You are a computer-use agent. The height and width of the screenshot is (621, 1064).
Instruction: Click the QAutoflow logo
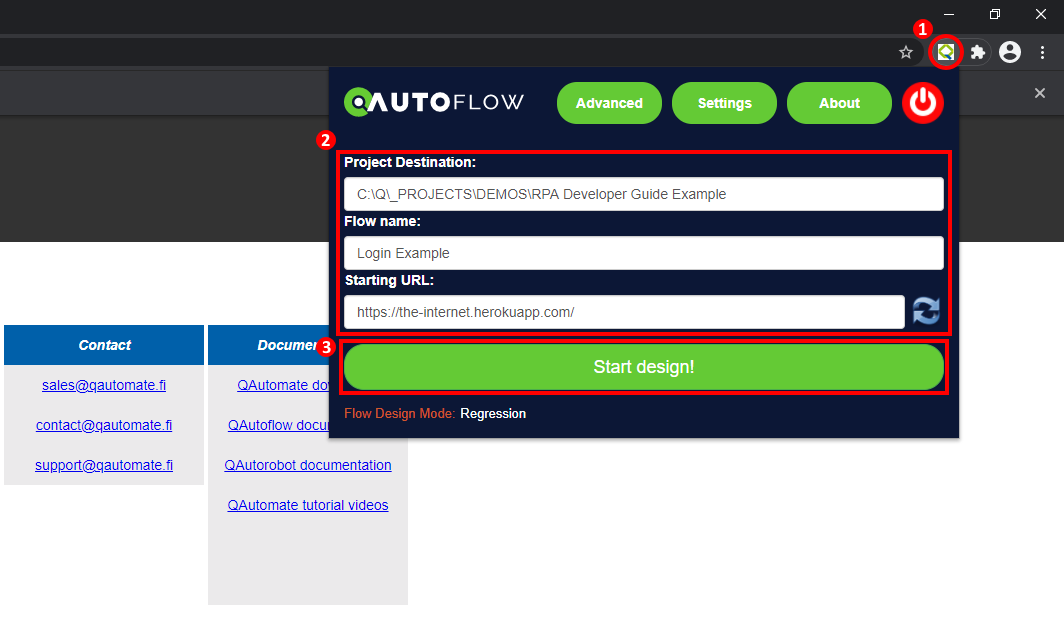click(x=434, y=102)
